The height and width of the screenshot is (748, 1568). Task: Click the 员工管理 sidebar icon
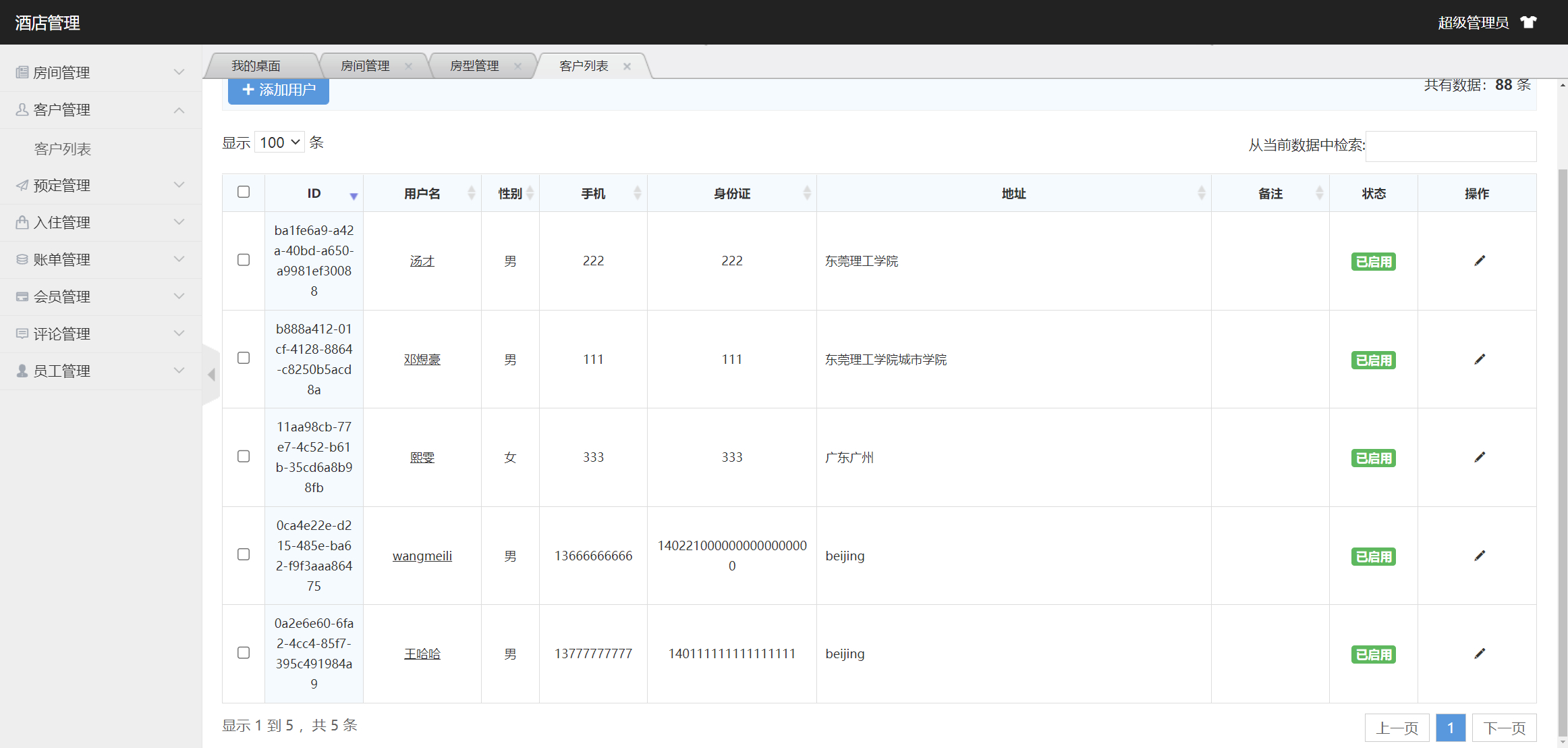[21, 370]
